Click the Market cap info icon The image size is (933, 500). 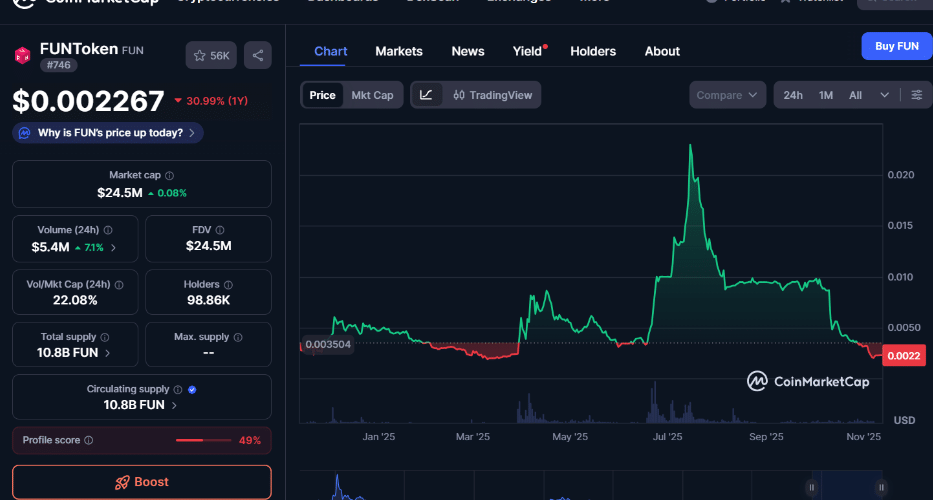point(169,175)
